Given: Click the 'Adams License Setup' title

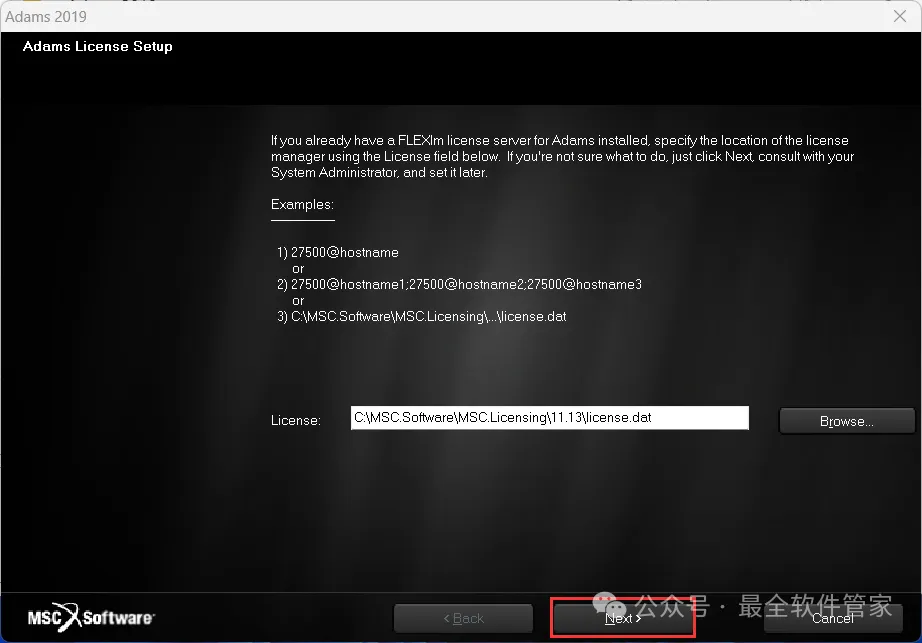Looking at the screenshot, I should click(x=98, y=46).
